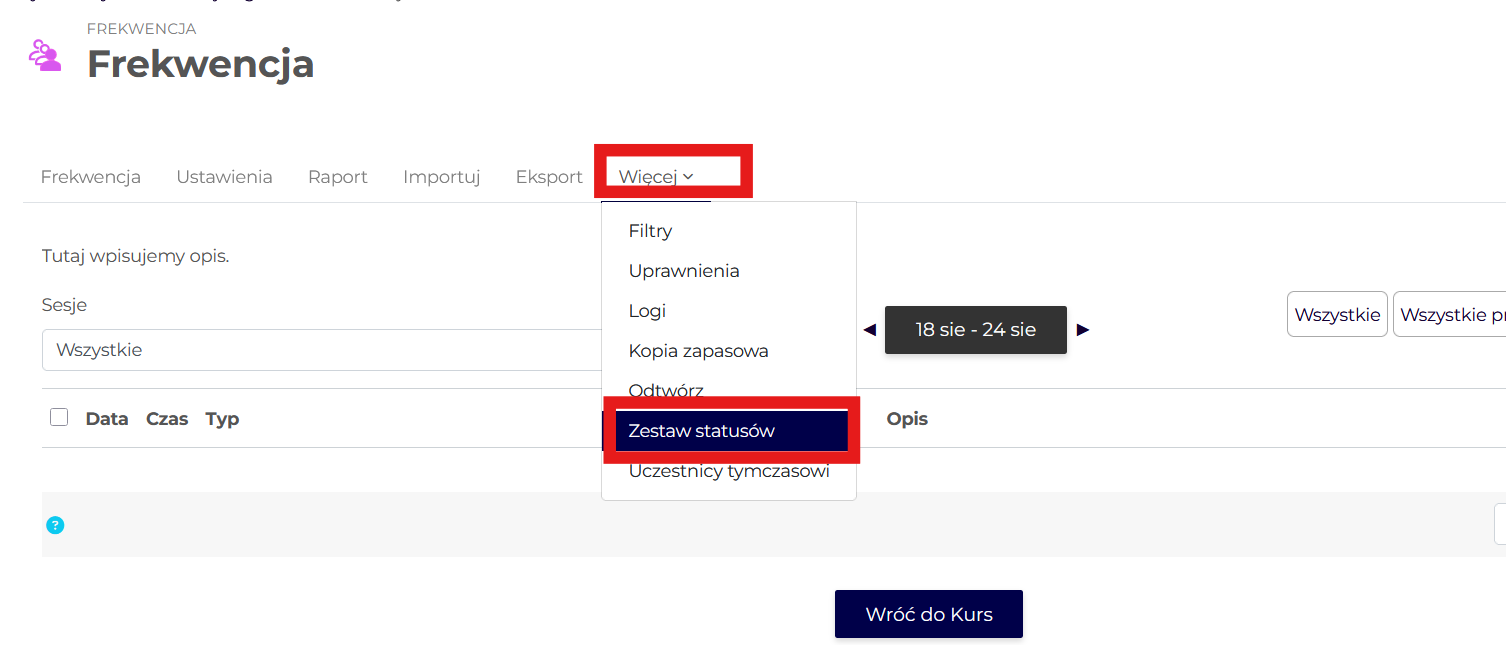Choose Zestaw statusów from the menu
This screenshot has height=645, width=1506.
tap(701, 431)
